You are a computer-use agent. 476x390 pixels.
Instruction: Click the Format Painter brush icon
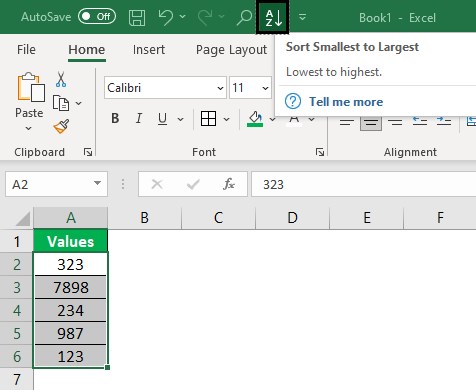61,127
